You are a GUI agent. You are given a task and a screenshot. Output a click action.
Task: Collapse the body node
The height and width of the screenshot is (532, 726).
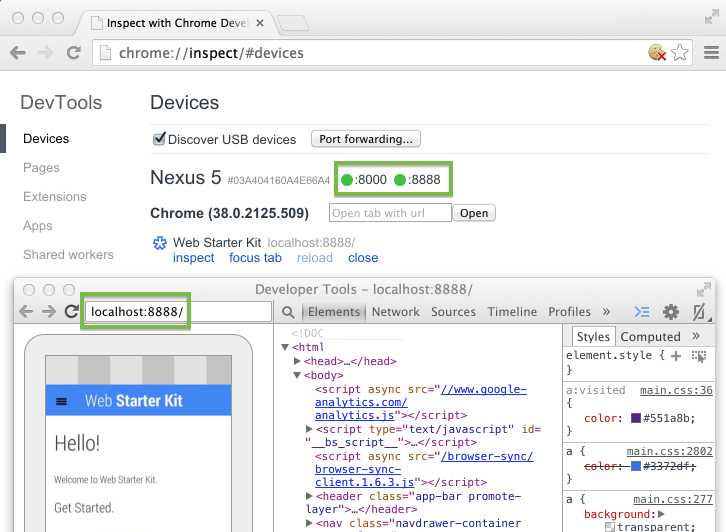pyautogui.click(x=297, y=375)
